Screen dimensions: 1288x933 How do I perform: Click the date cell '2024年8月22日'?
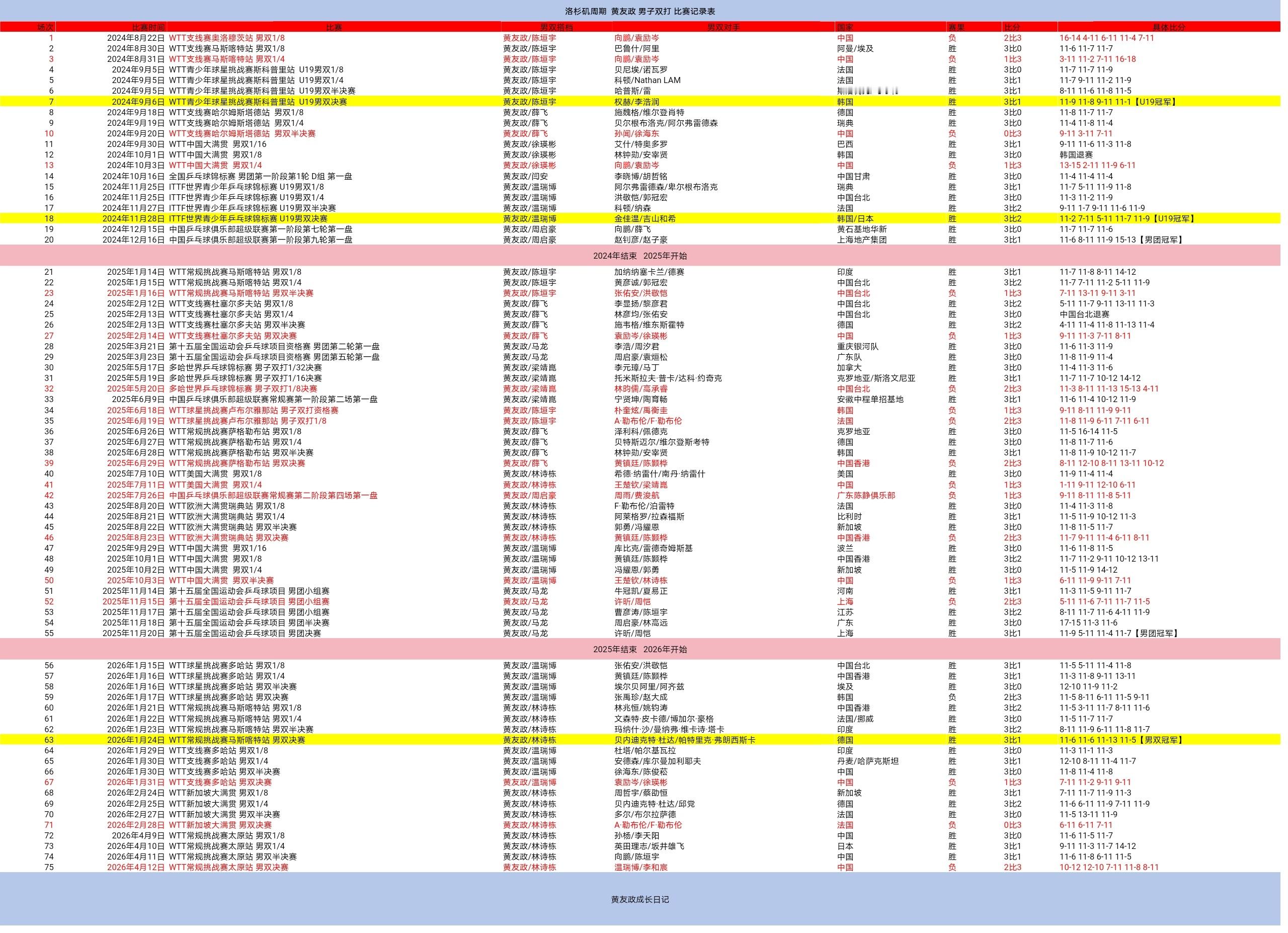[136, 38]
